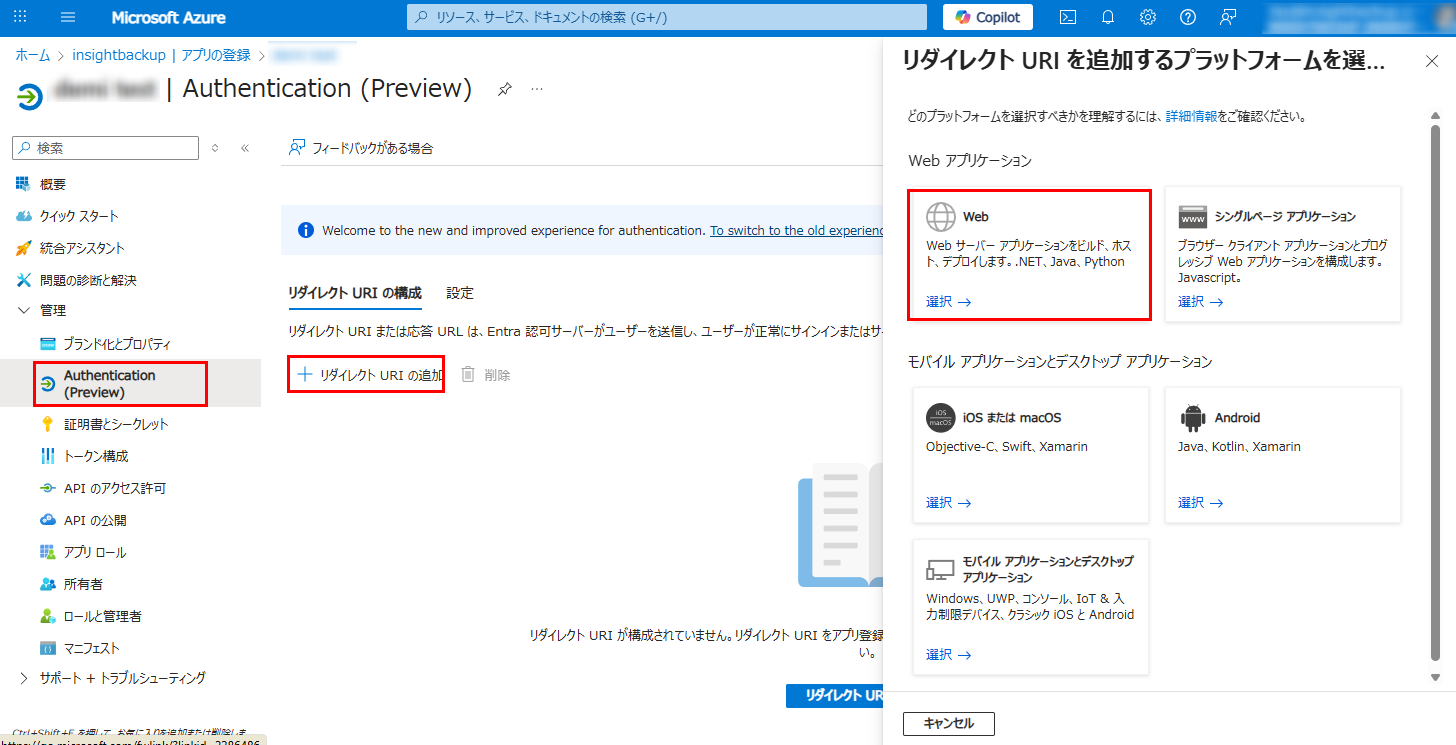The height and width of the screenshot is (745, 1456).
Task: Switch to 設定 tab
Action: point(460,293)
